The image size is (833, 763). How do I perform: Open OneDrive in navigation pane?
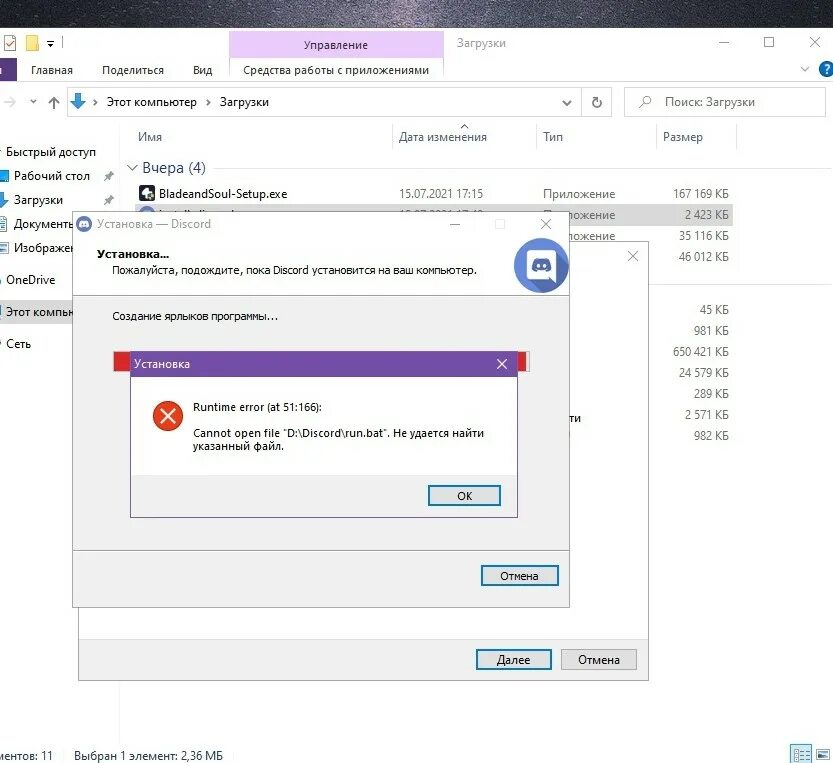point(30,280)
